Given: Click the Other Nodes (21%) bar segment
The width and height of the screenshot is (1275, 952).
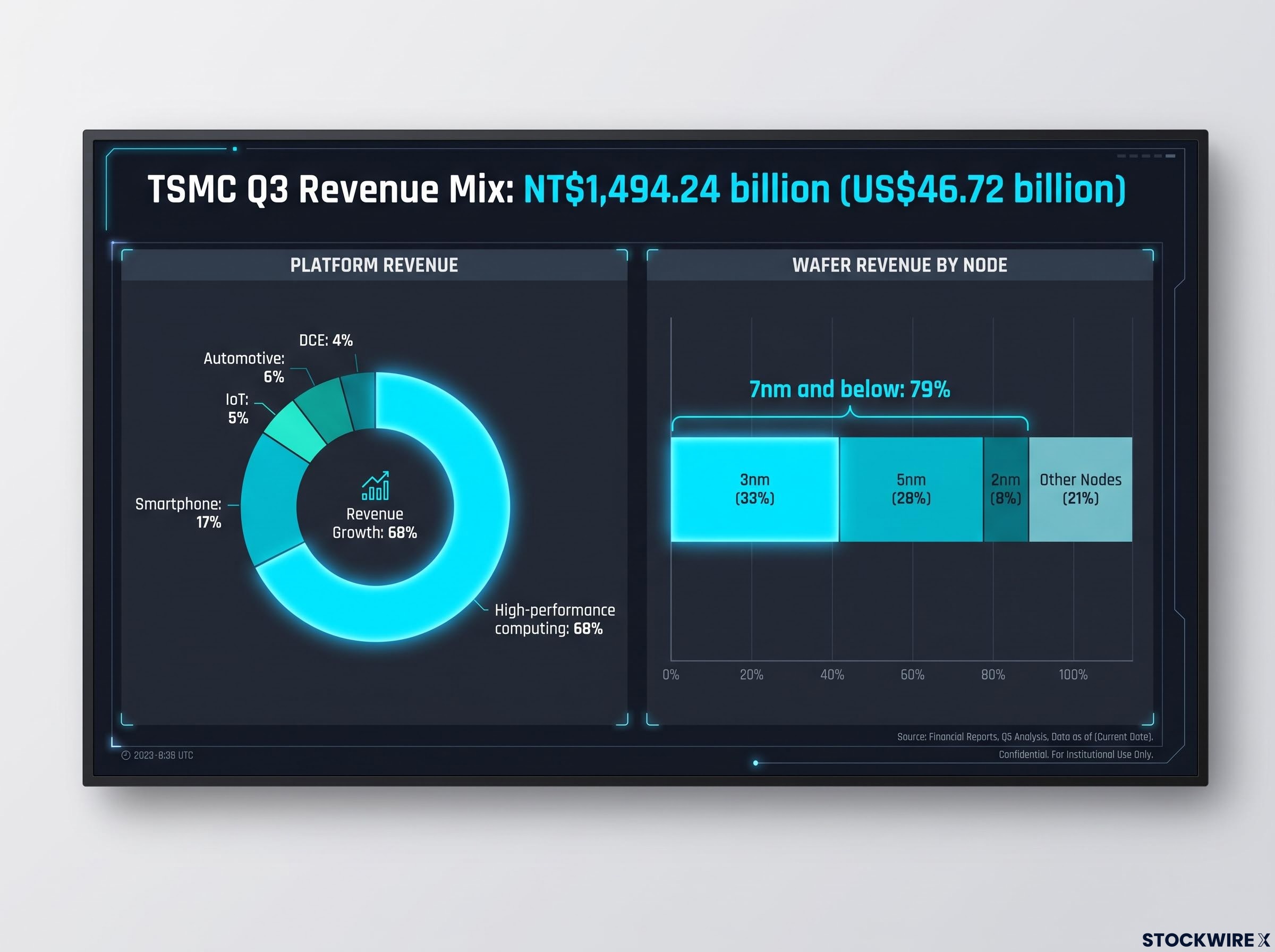Looking at the screenshot, I should click(x=1080, y=489).
